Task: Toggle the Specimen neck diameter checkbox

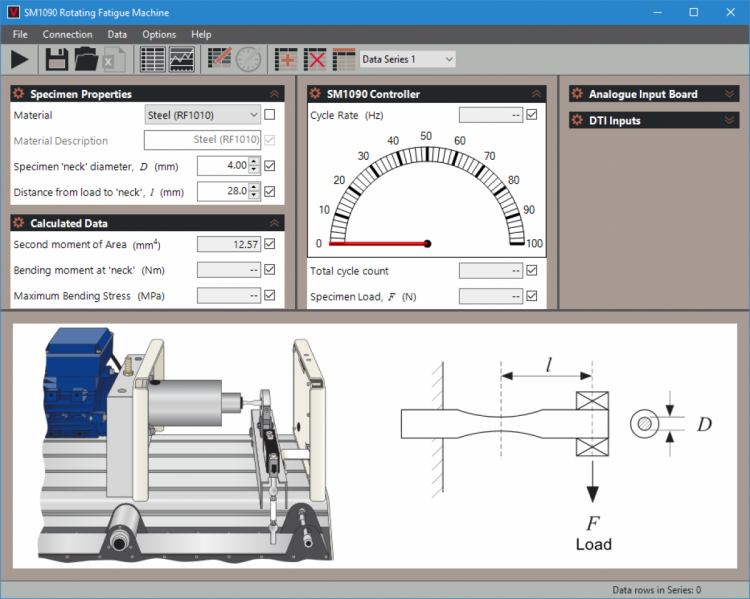Action: point(270,166)
